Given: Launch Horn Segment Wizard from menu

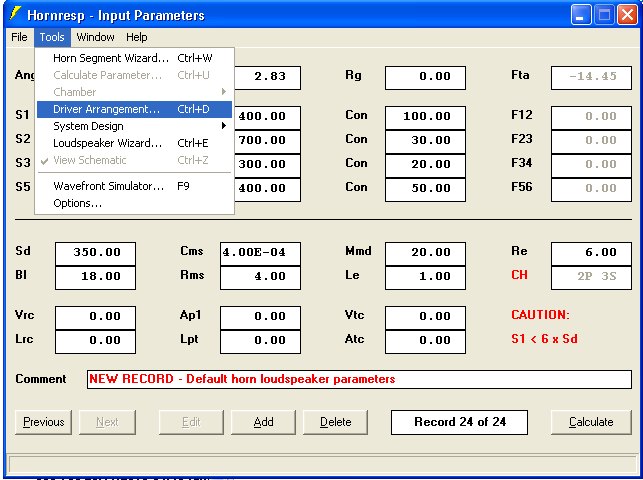Looking at the screenshot, I should coord(135,58).
